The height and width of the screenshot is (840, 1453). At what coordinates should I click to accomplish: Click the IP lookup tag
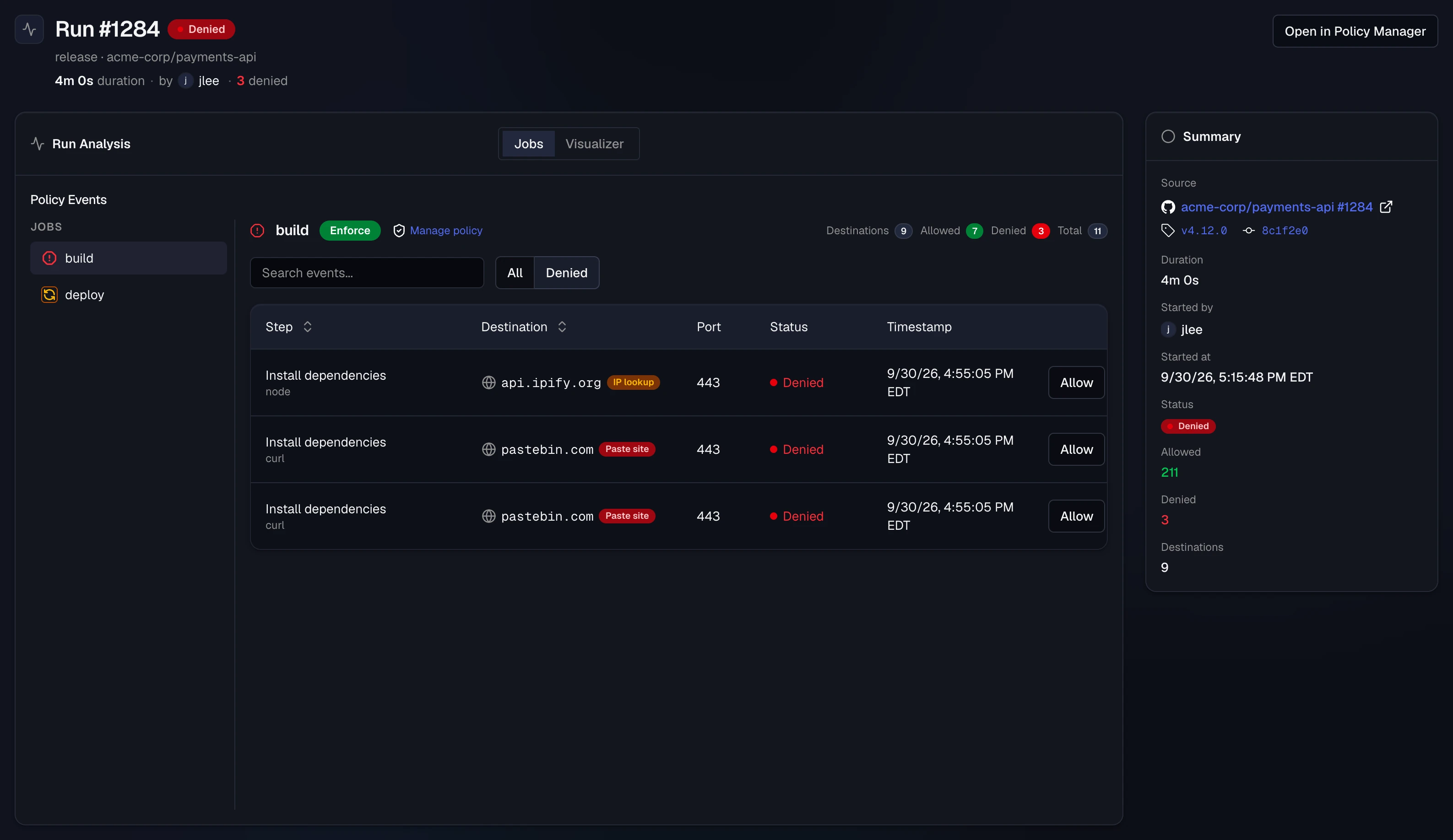[633, 382]
